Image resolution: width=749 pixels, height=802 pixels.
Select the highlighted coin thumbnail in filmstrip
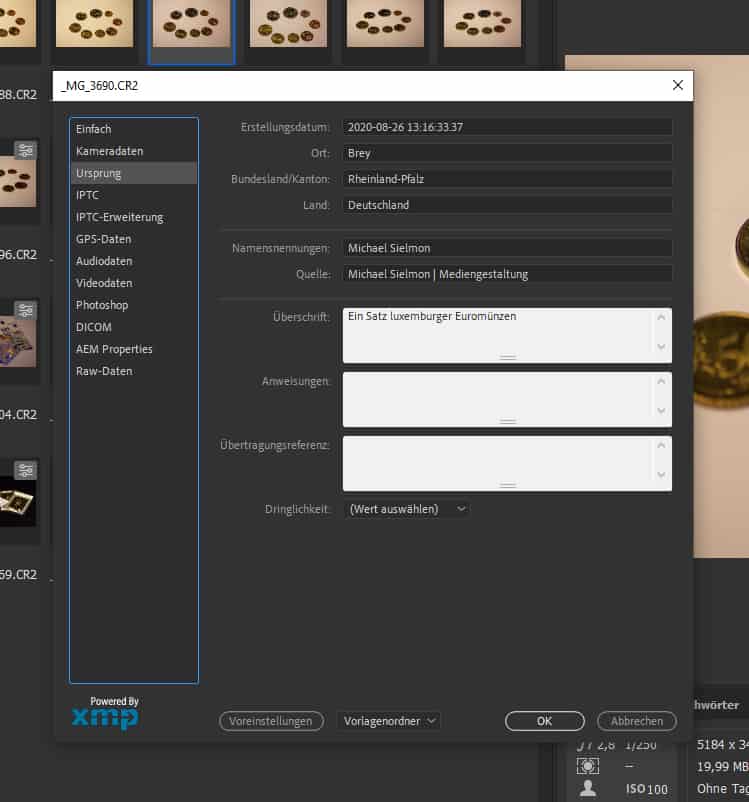[x=191, y=24]
